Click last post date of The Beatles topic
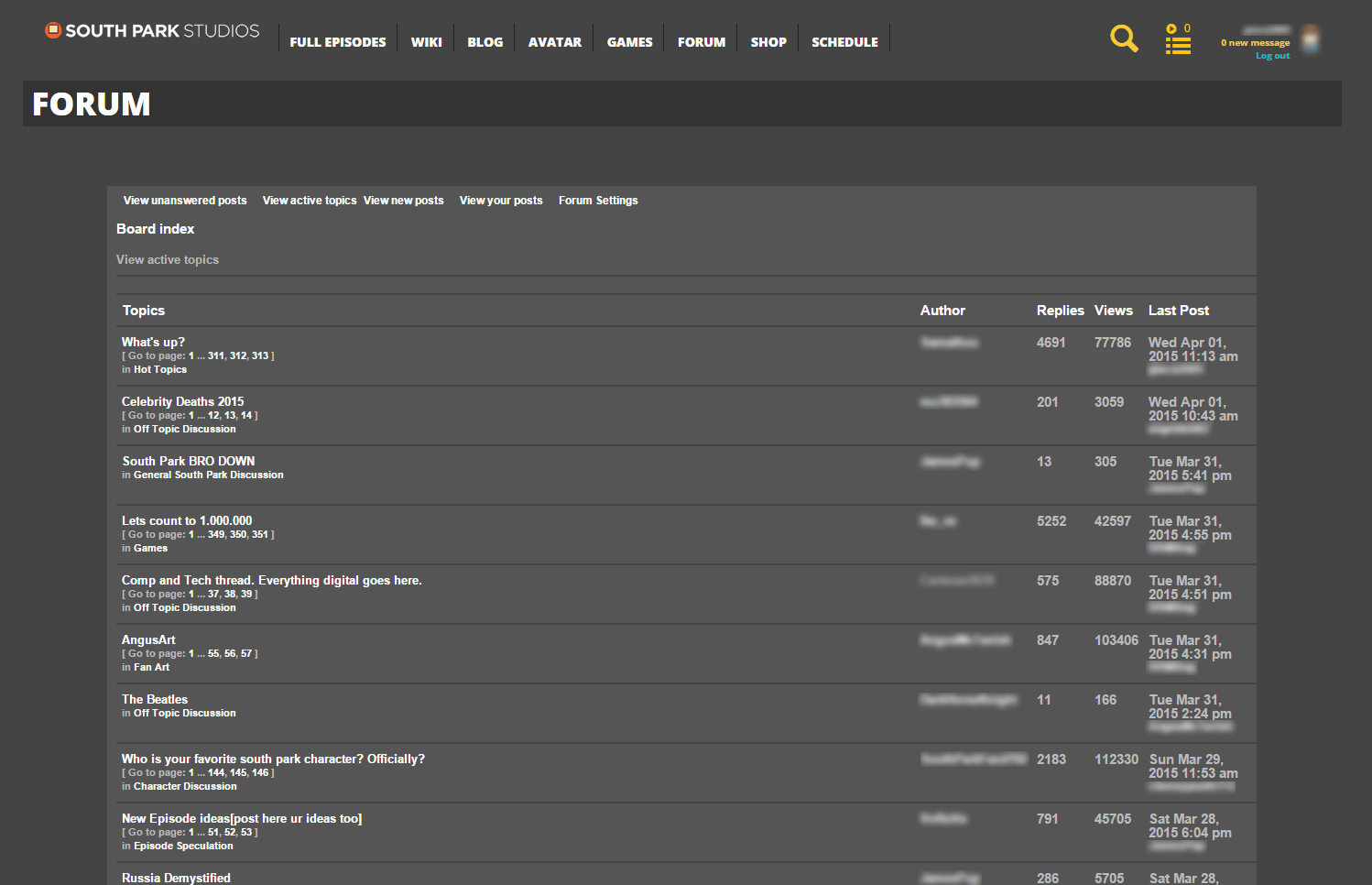Image resolution: width=1372 pixels, height=885 pixels. (1191, 706)
